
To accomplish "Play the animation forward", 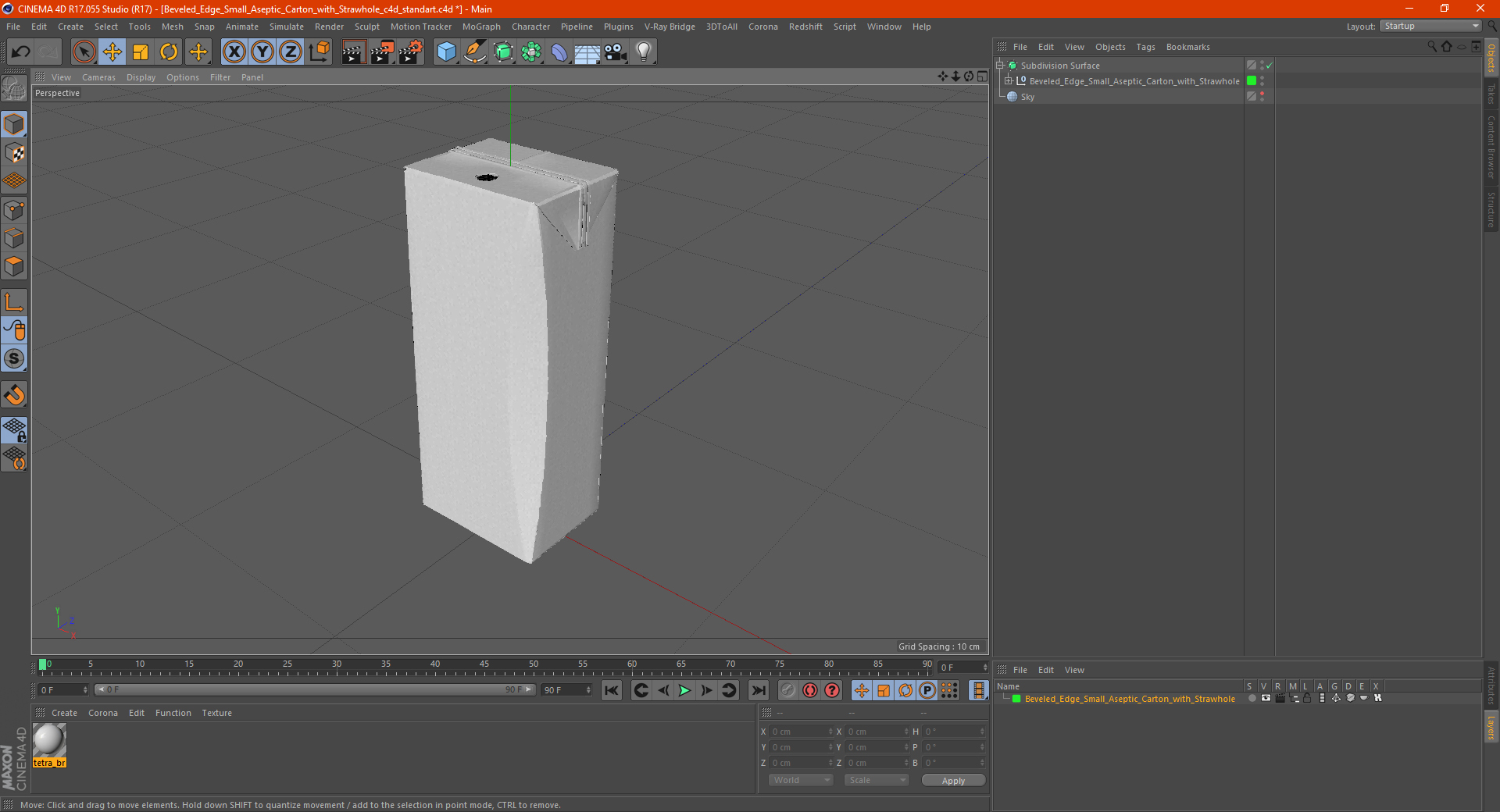I will 684,690.
